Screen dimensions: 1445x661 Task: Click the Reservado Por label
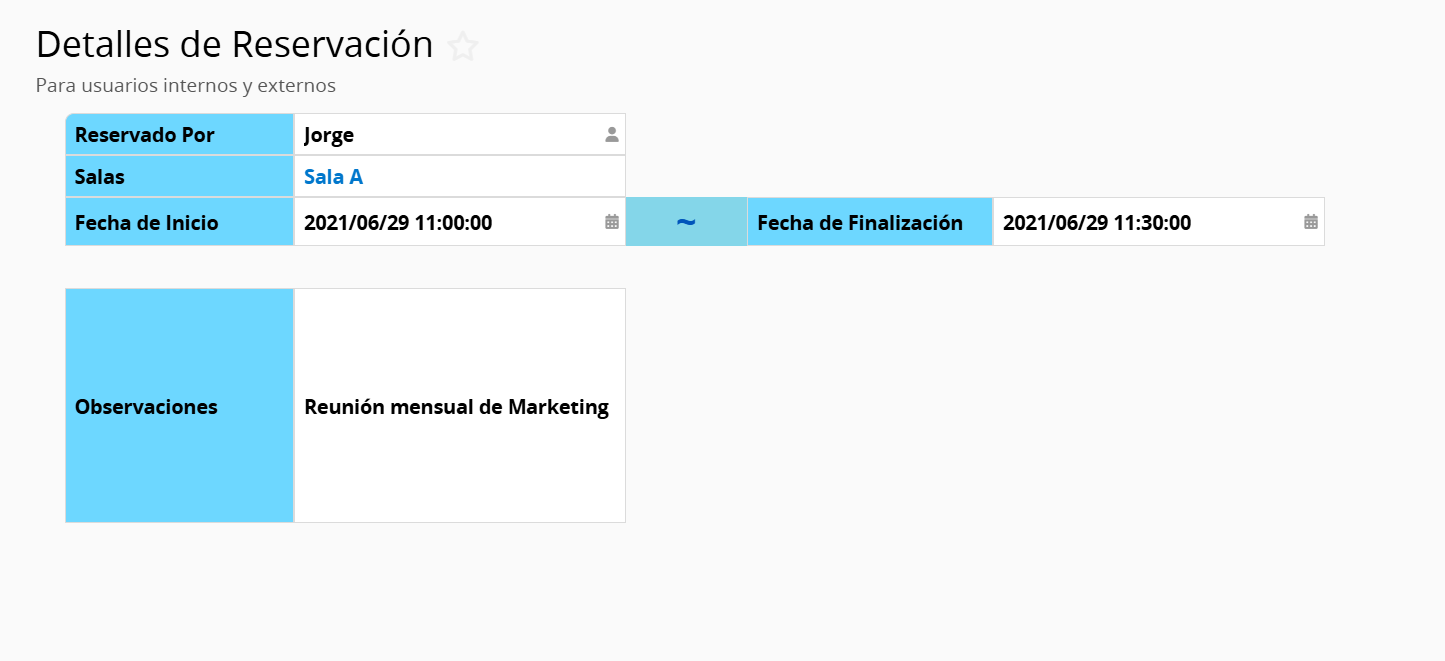coord(145,135)
